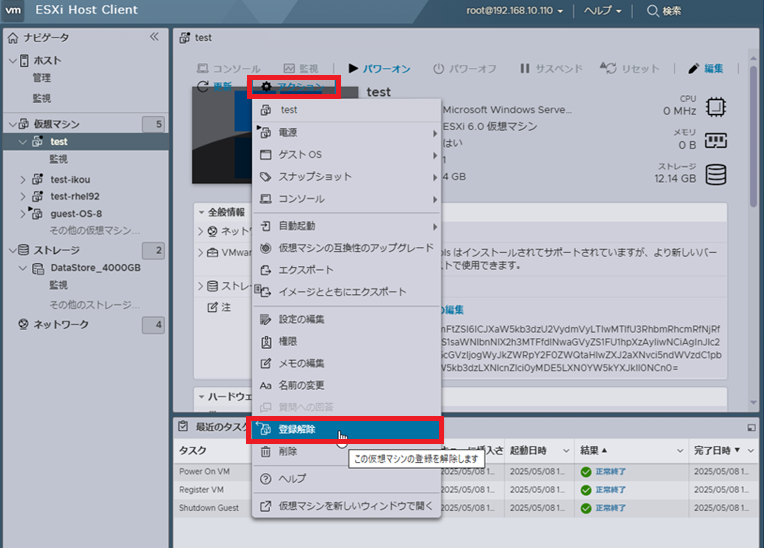764x548 pixels.
Task: Click the Console toolbar icon
Action: [x=203, y=69]
